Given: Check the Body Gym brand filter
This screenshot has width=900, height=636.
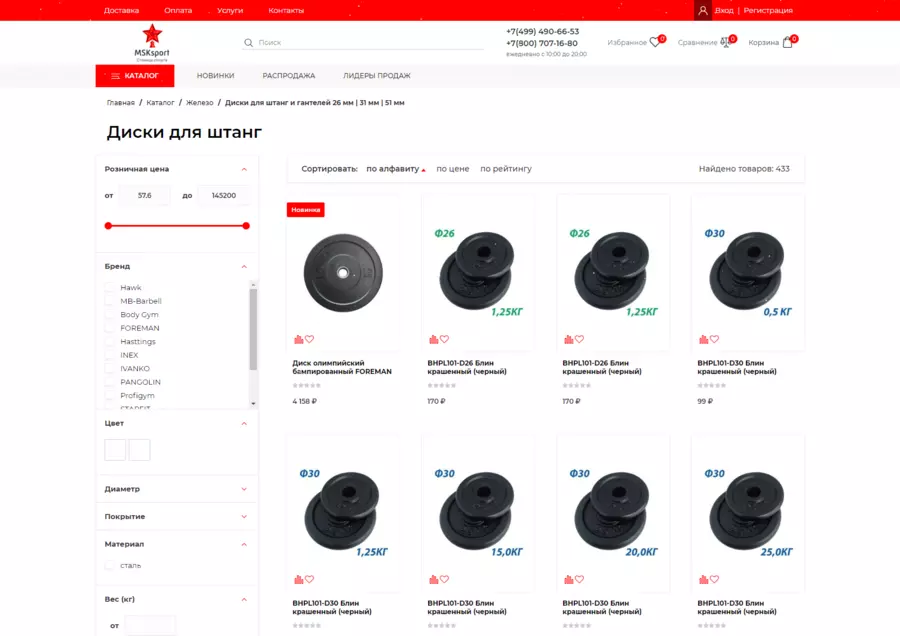Looking at the screenshot, I should pyautogui.click(x=110, y=314).
